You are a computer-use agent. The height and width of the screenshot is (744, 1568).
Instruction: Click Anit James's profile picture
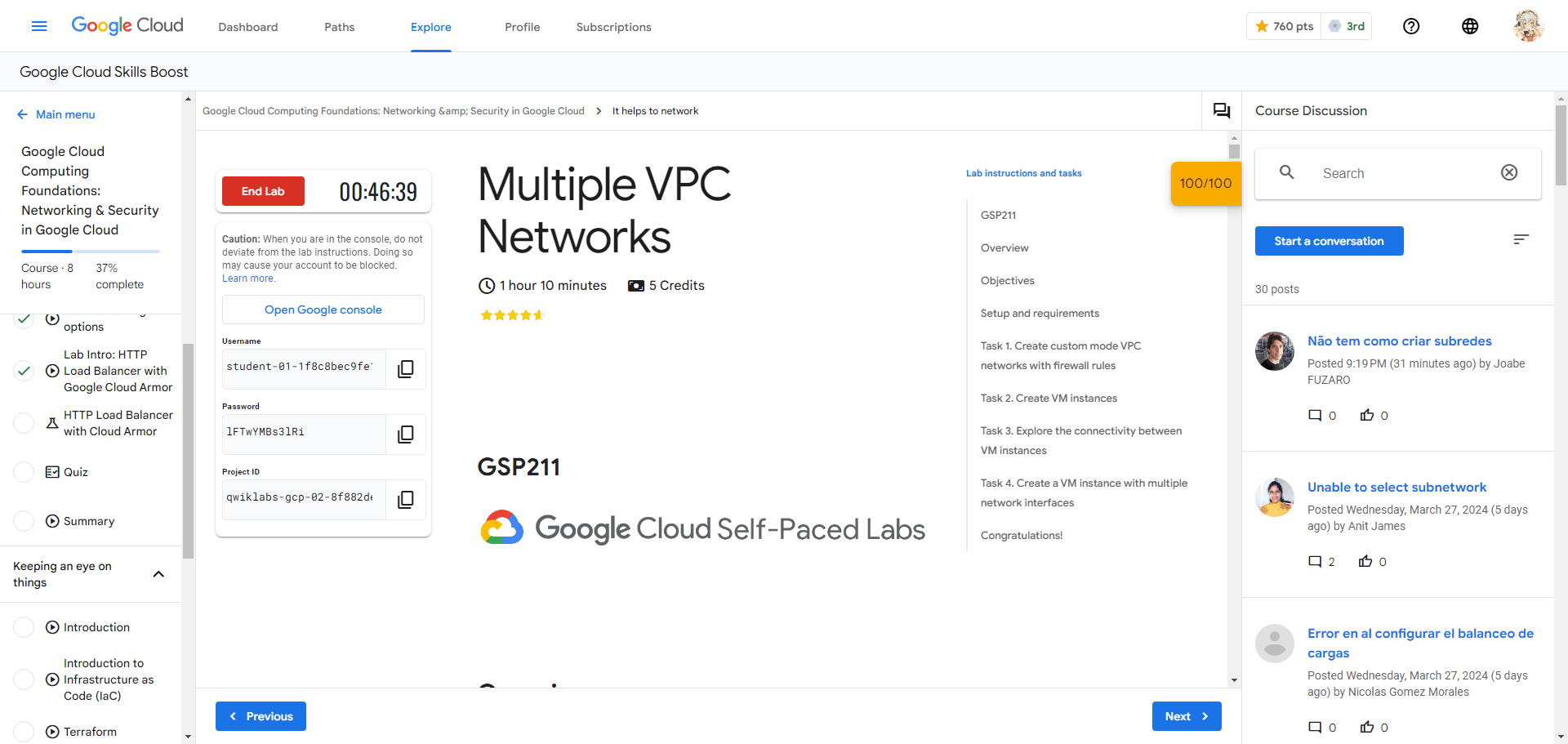[1275, 497]
